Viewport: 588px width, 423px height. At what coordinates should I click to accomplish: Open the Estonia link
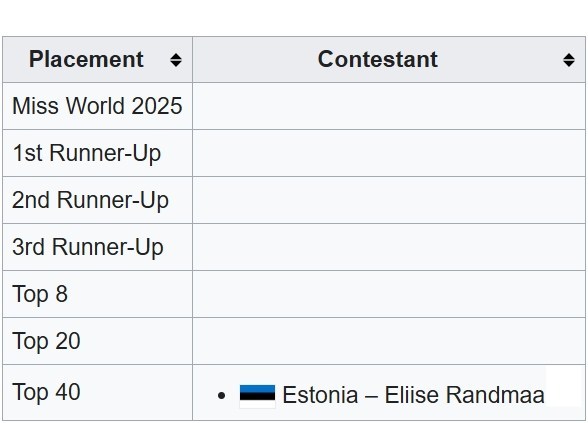click(x=320, y=395)
